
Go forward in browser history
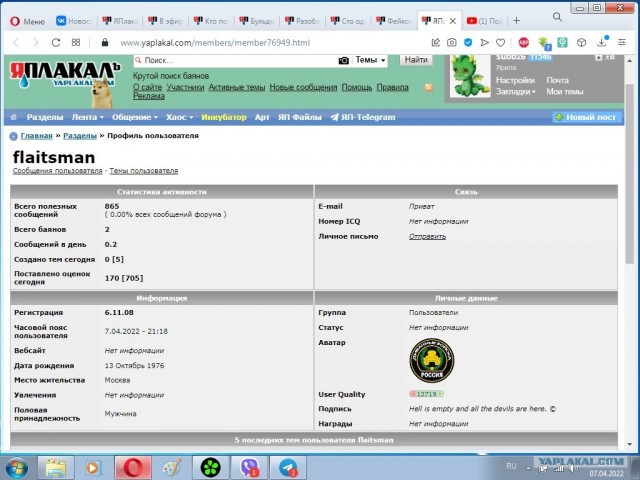tap(36, 42)
